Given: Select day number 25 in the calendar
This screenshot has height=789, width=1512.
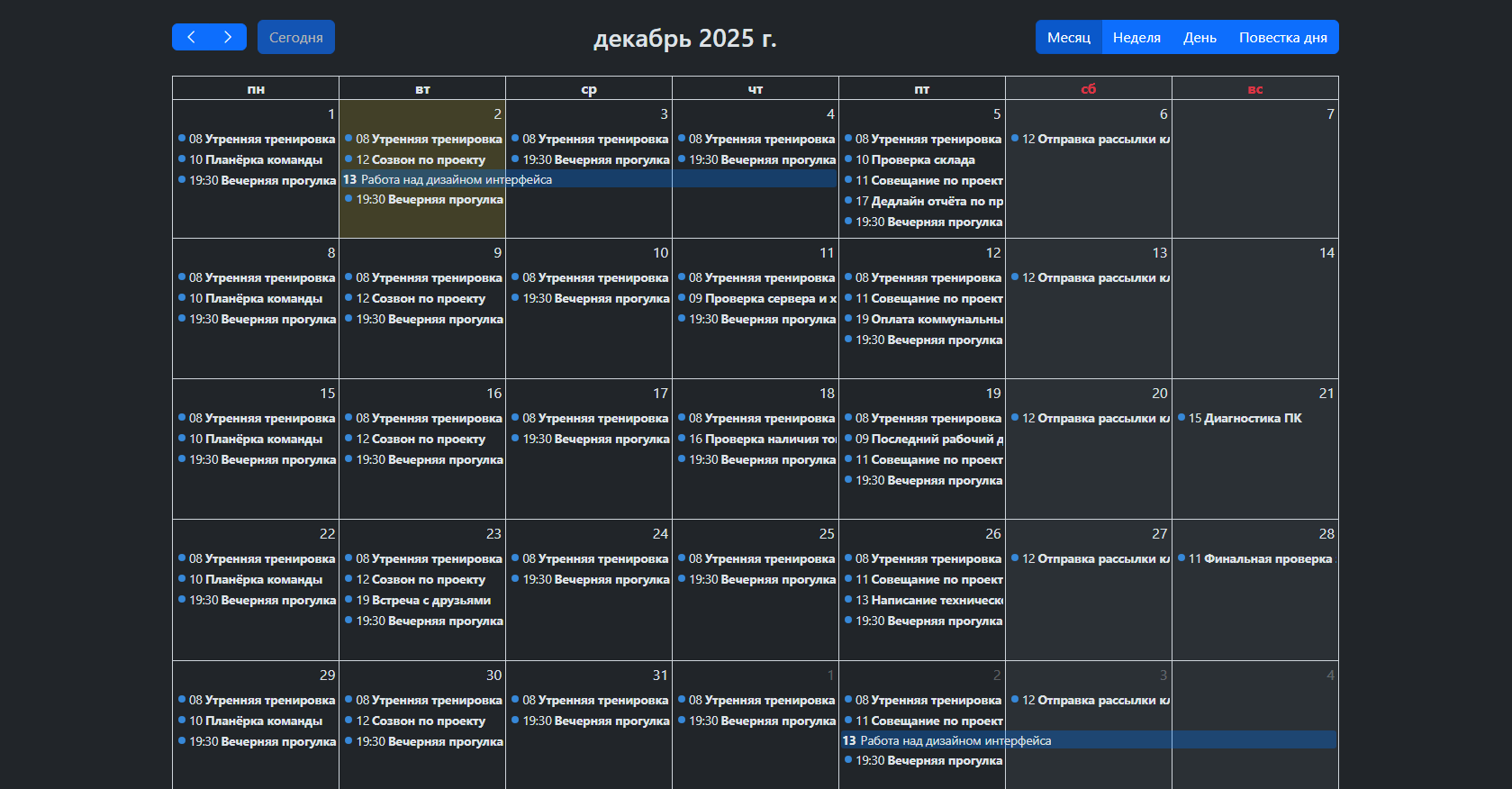Looking at the screenshot, I should (827, 534).
